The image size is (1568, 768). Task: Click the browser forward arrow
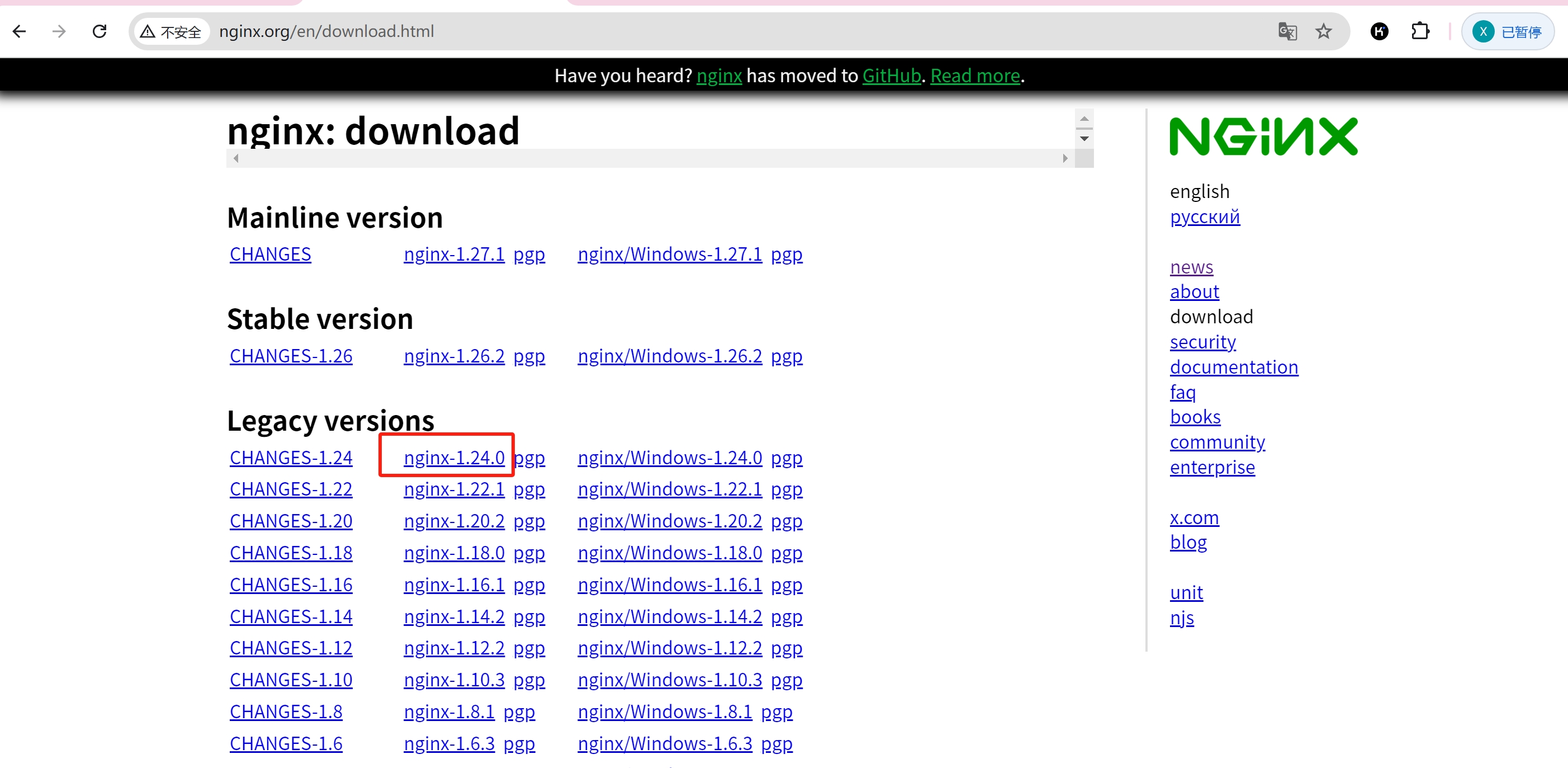pos(59,31)
